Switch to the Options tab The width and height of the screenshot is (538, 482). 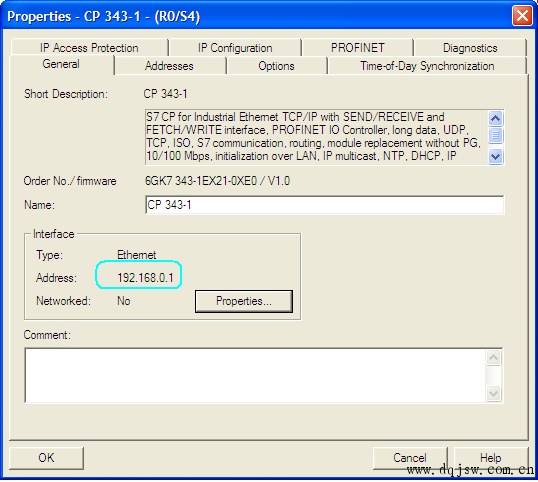point(276,66)
